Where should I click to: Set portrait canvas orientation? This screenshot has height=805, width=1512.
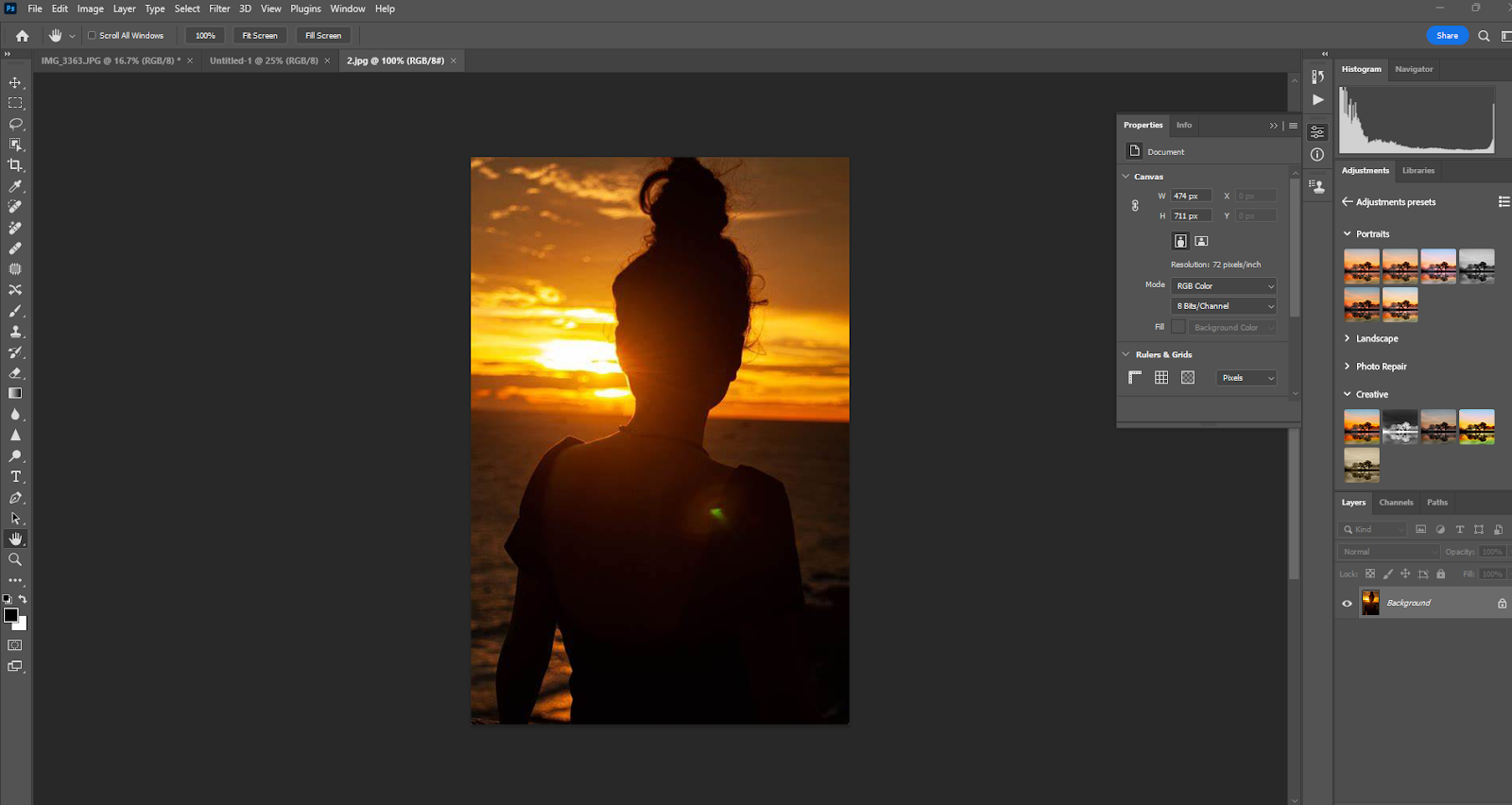(1180, 241)
